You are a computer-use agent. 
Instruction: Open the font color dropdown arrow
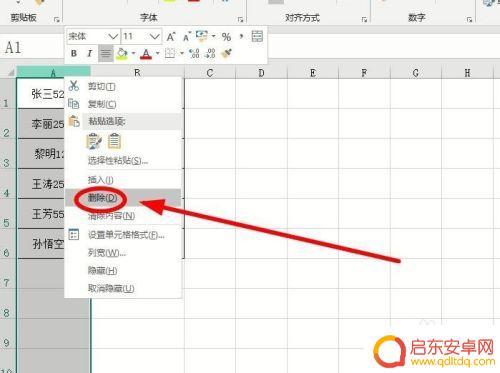click(x=158, y=53)
